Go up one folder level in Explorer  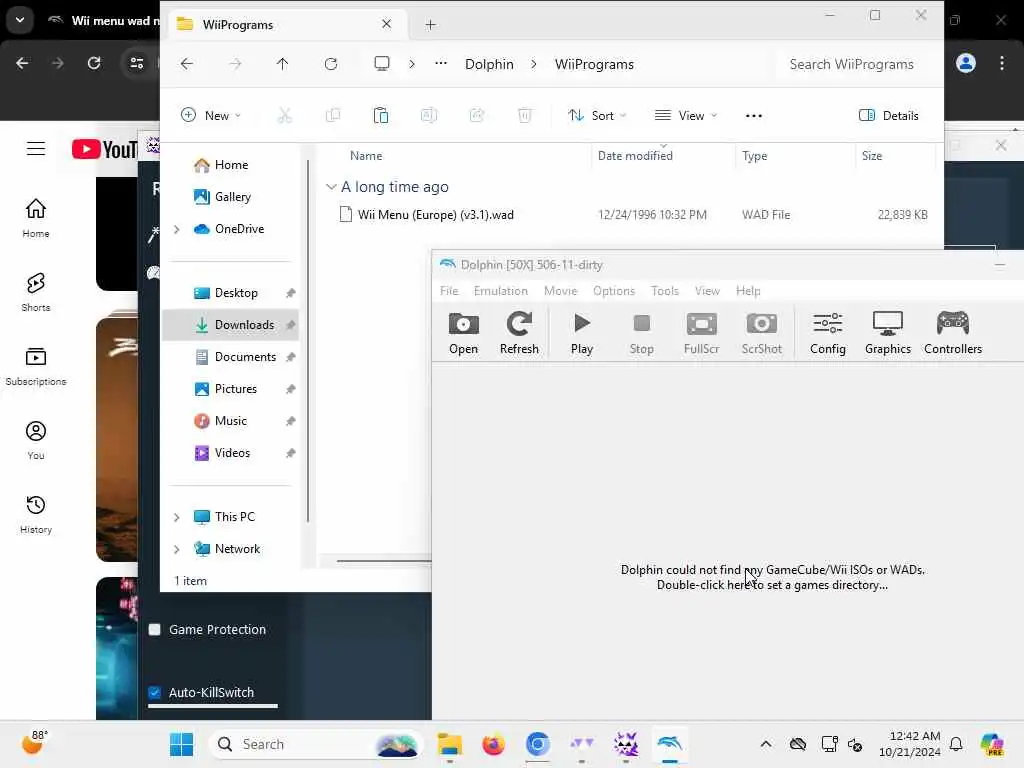[x=282, y=64]
